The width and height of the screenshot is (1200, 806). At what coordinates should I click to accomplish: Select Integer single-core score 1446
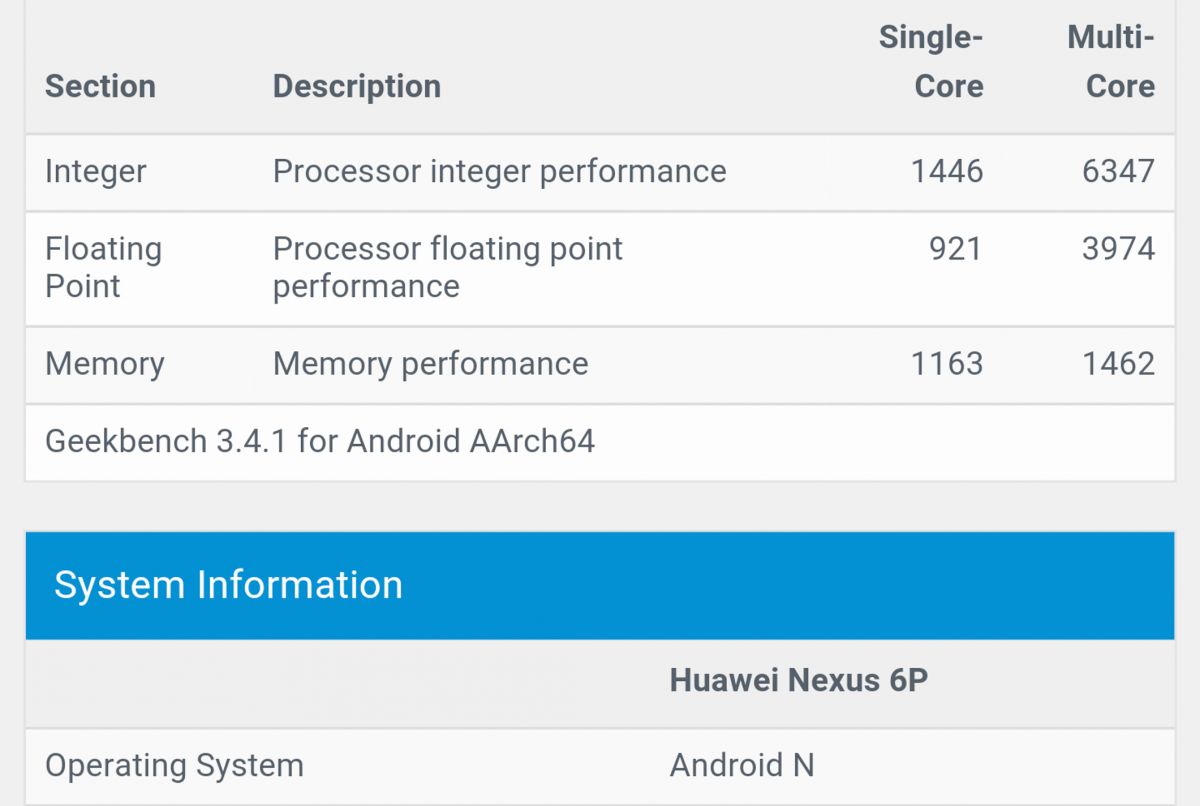[x=947, y=171]
